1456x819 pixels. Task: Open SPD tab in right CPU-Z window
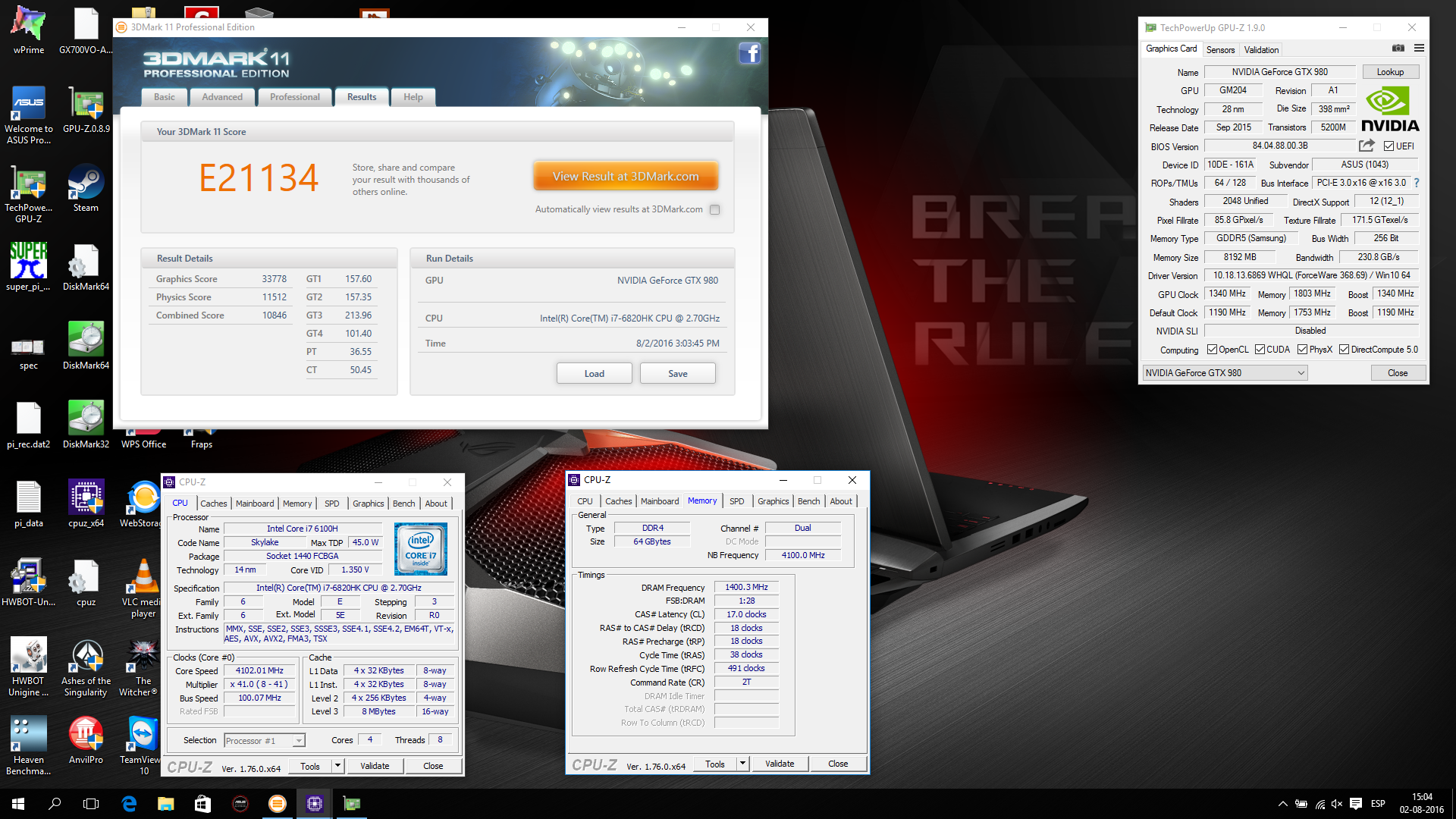click(736, 501)
